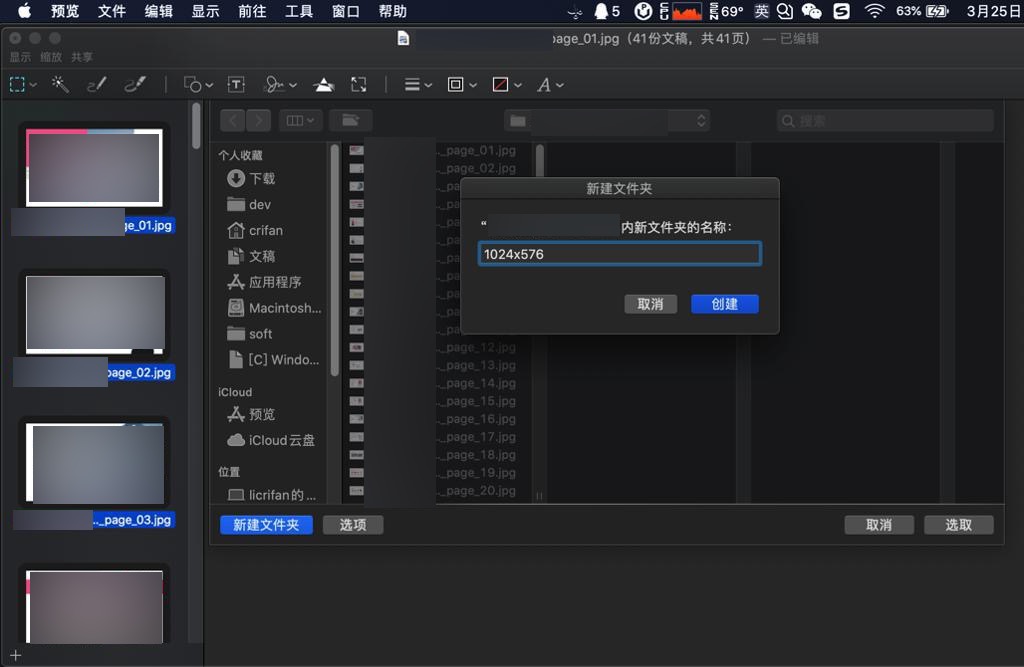Screen dimensions: 1024x667
Task: Open the current folder location popup
Action: pyautogui.click(x=607, y=120)
